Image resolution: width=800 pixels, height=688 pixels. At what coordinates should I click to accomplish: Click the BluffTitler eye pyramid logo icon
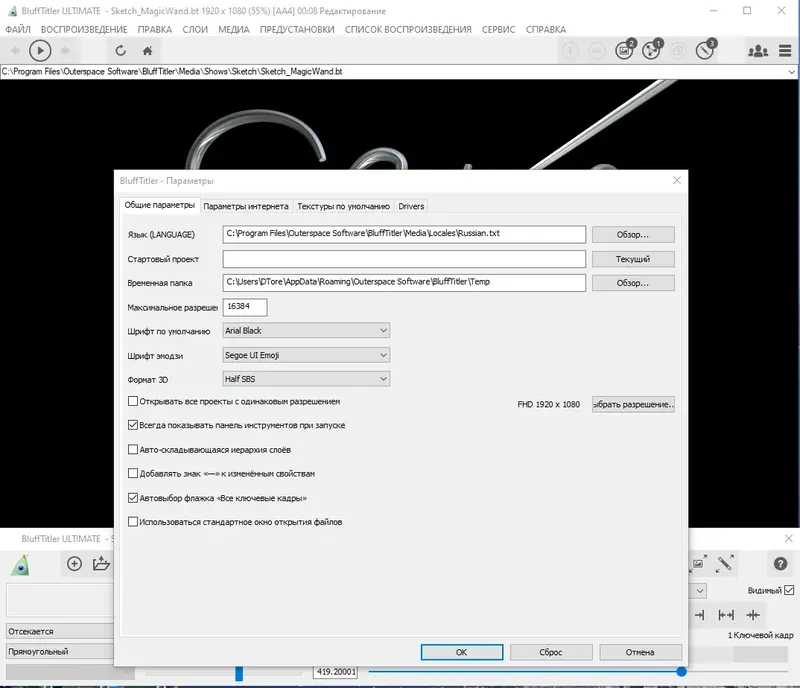20,565
